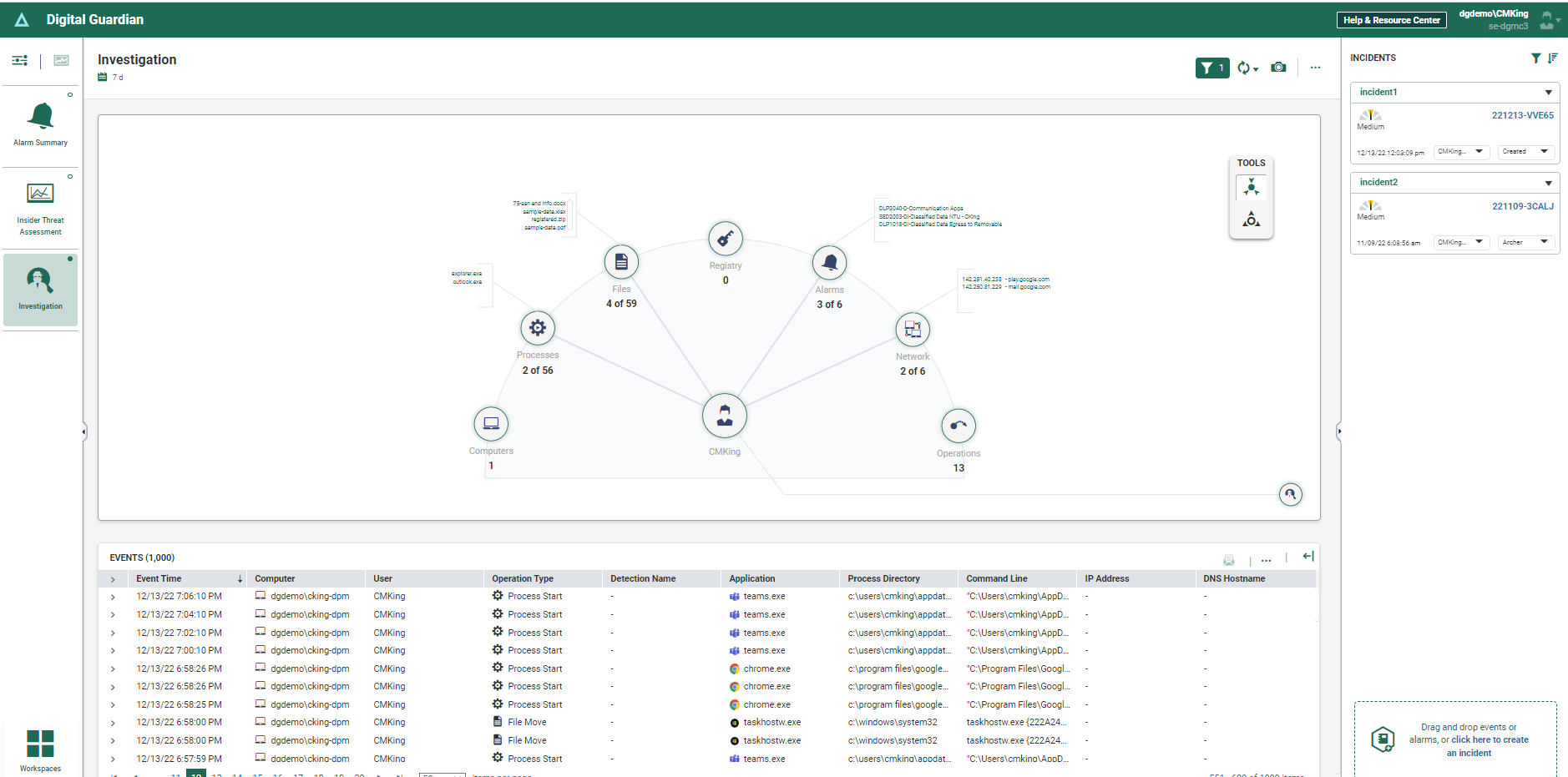The height and width of the screenshot is (777, 1568).
Task: Select the Processes gear node
Action: pos(538,328)
